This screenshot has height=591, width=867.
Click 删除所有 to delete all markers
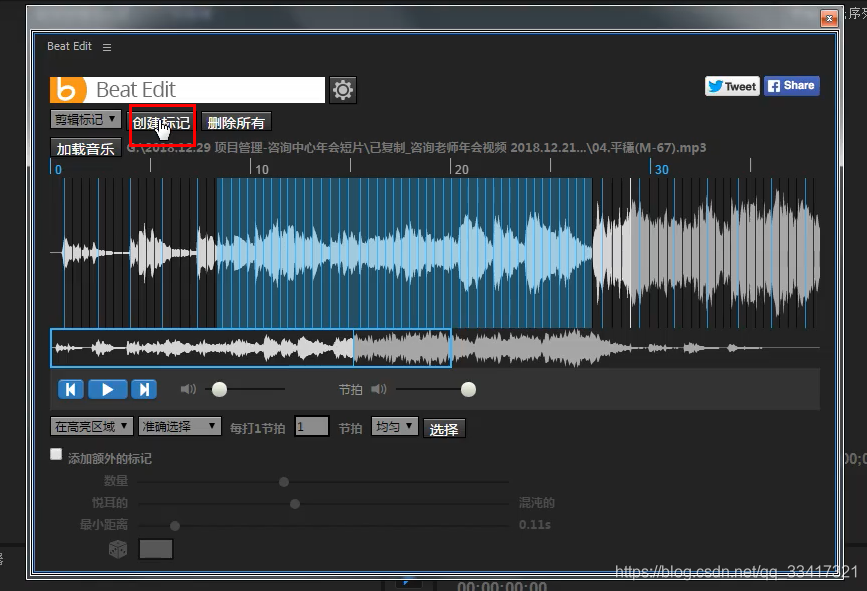coord(236,122)
